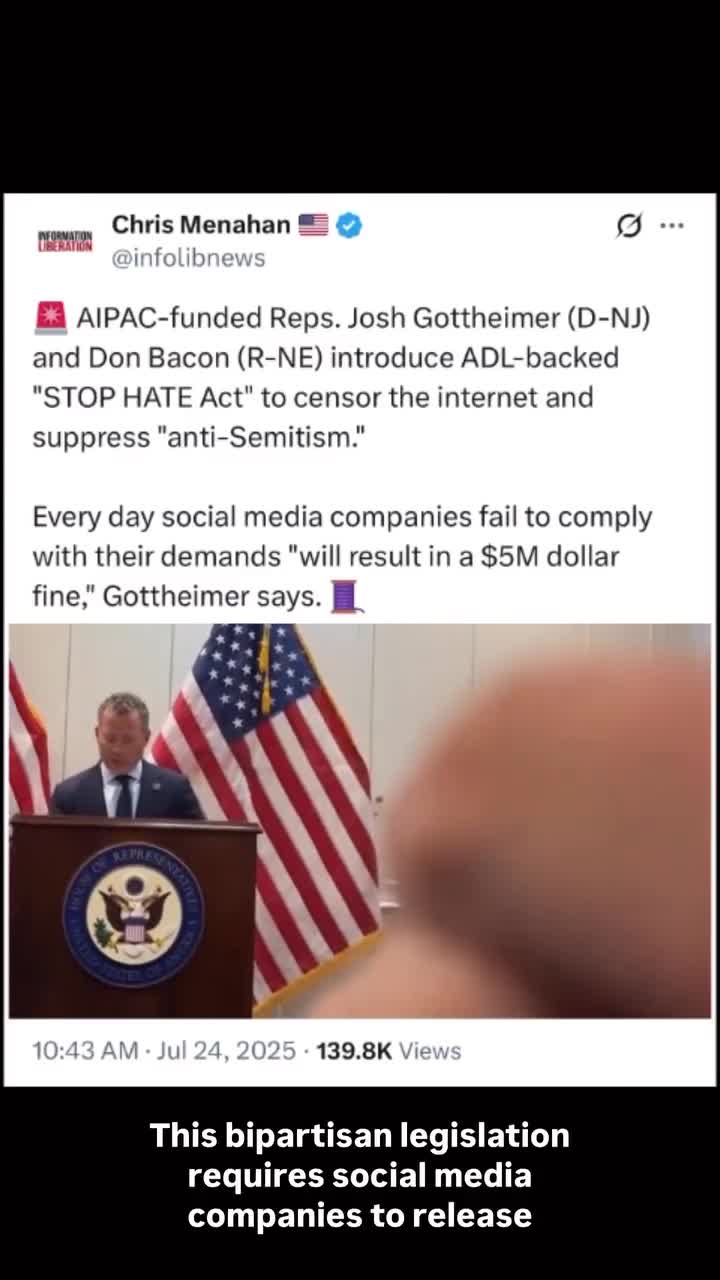Visit the @infolibnews handle

click(188, 258)
